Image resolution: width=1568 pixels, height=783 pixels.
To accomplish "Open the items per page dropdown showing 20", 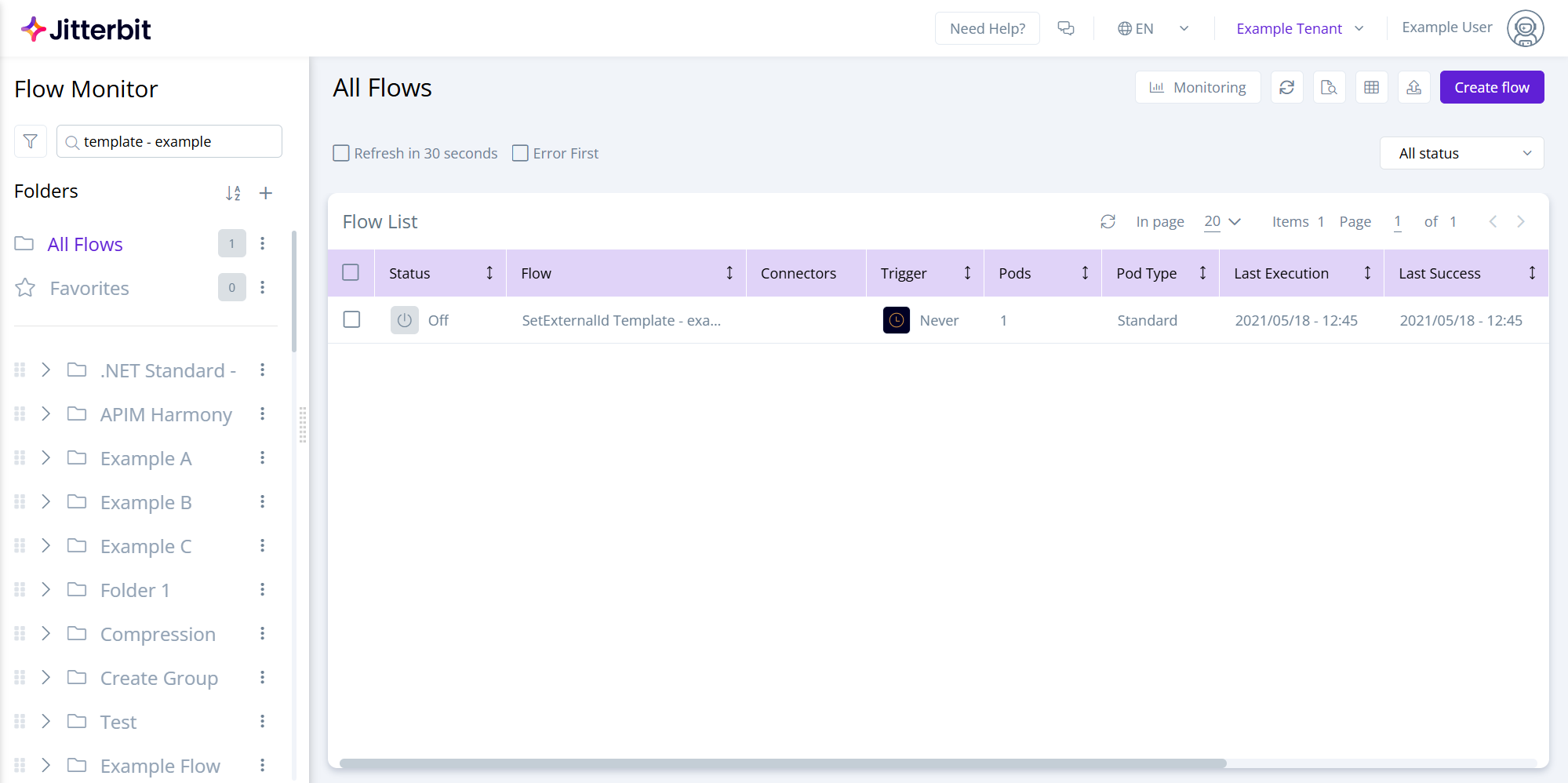I will (x=1221, y=221).
